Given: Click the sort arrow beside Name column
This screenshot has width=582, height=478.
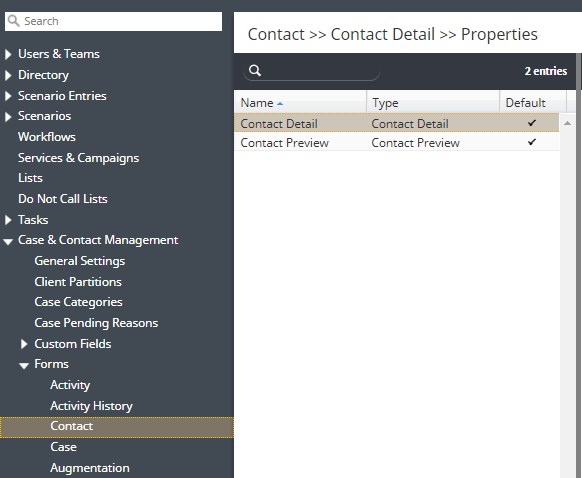Looking at the screenshot, I should tap(280, 104).
